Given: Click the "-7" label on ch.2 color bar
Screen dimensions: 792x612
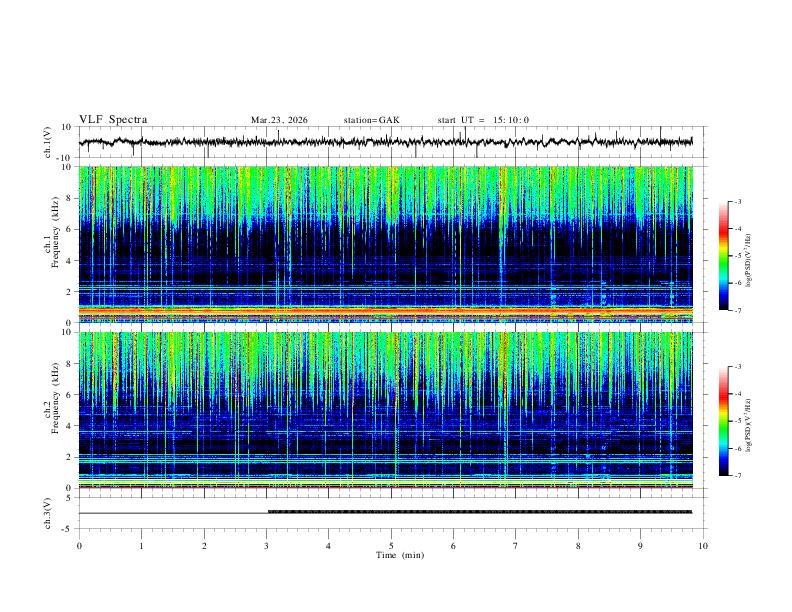Looking at the screenshot, I should tap(737, 476).
